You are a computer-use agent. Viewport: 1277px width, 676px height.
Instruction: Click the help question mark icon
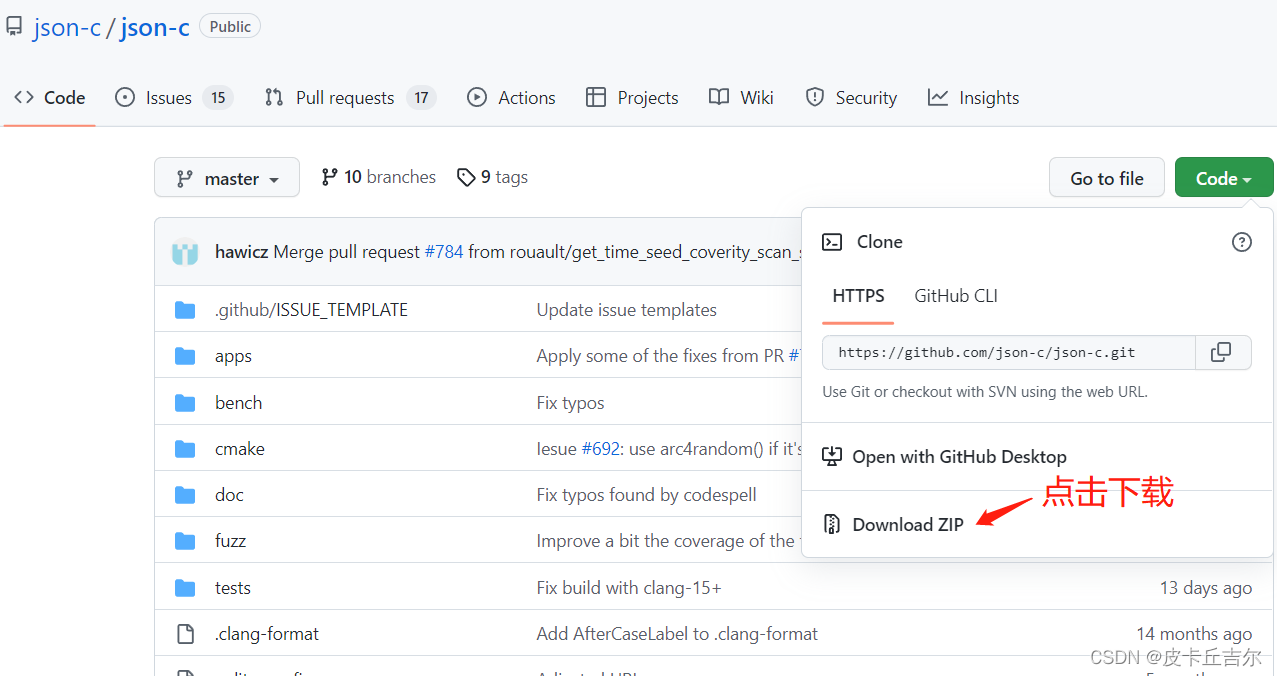1241,242
